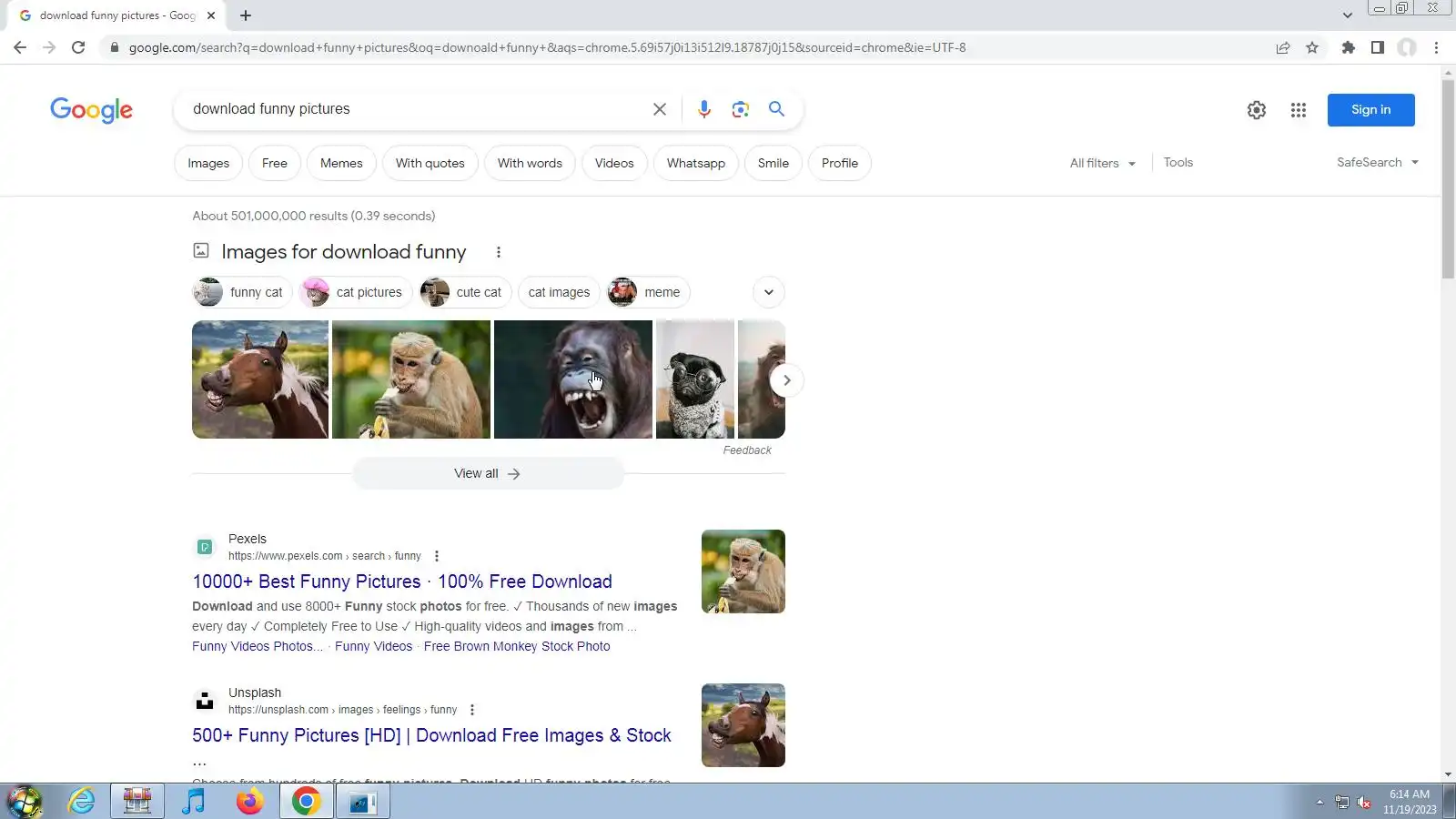Click the Sign in button
This screenshot has height=819, width=1456.
coord(1371,110)
